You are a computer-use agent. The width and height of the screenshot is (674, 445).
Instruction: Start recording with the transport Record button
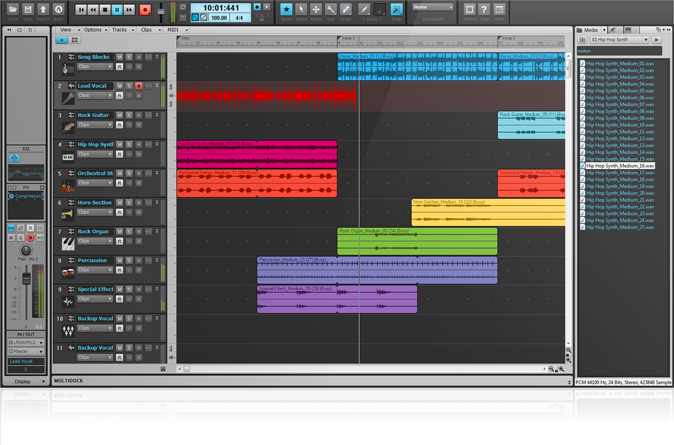[x=145, y=10]
